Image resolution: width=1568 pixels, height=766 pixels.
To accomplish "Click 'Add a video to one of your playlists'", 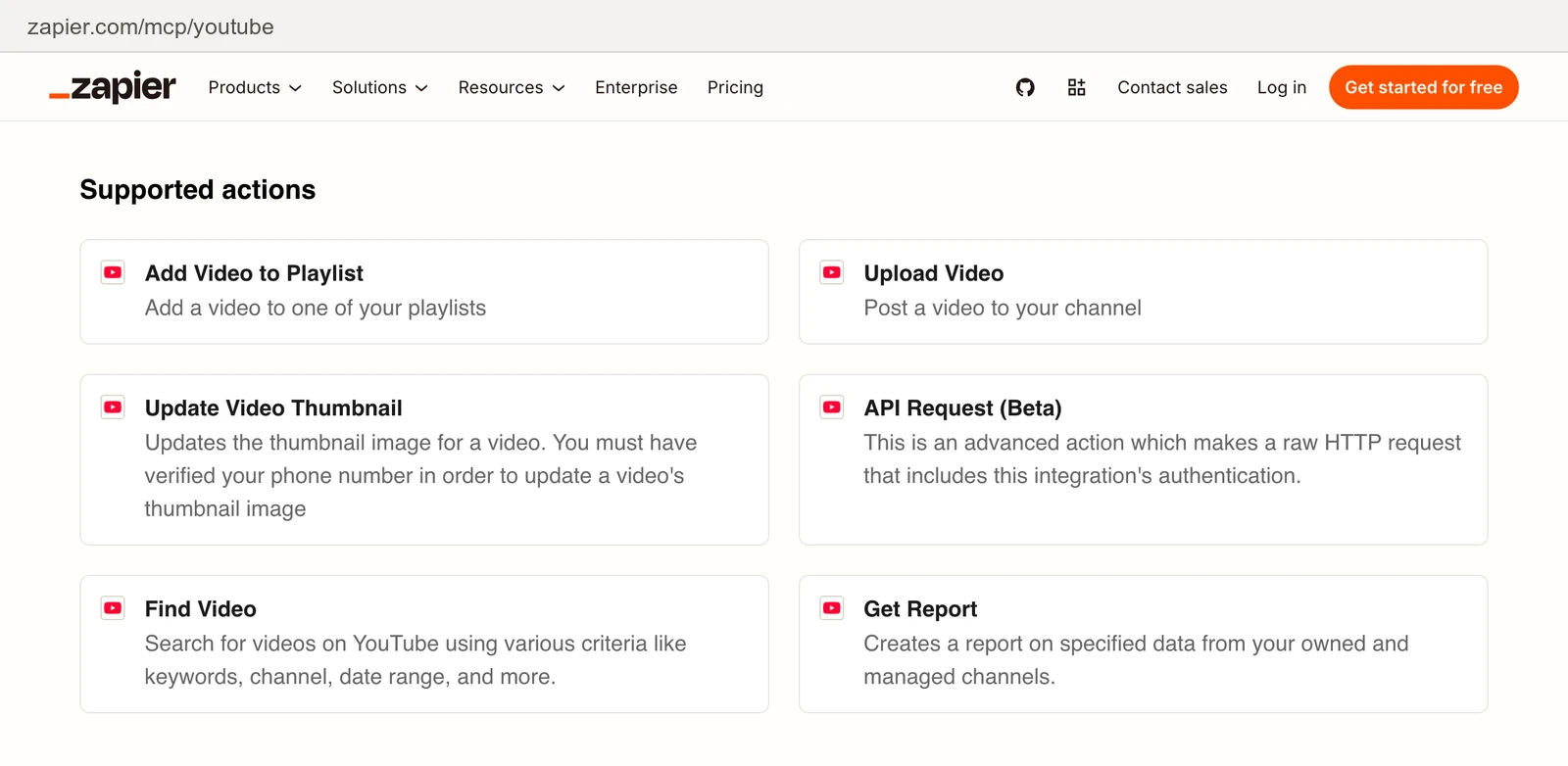I will tap(316, 308).
